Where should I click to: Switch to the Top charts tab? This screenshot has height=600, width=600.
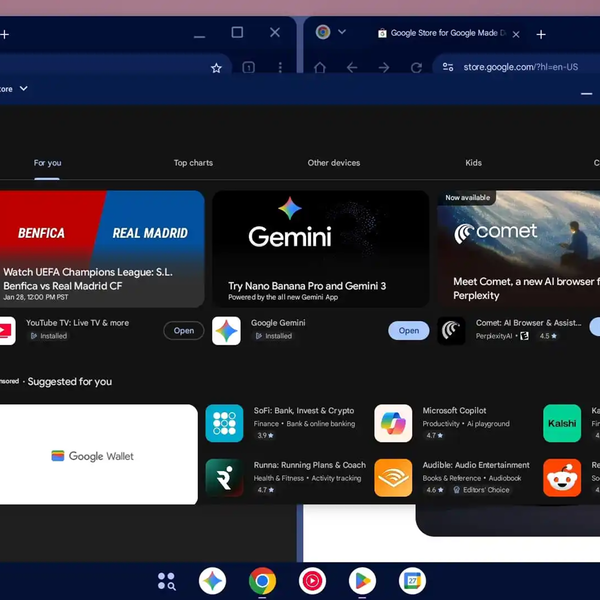(193, 163)
